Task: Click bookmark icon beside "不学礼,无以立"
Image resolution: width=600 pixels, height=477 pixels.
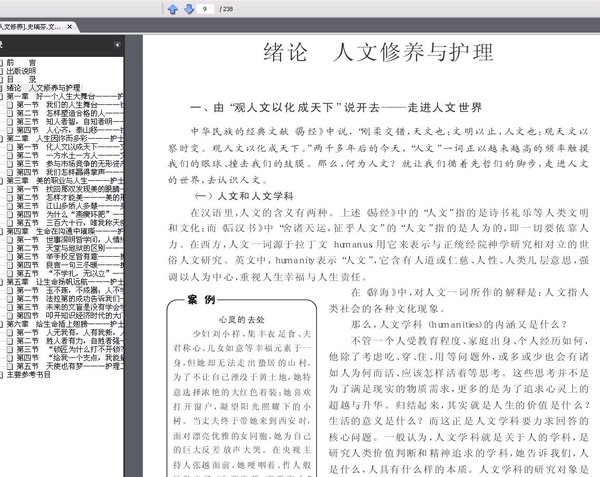Action: (10, 274)
